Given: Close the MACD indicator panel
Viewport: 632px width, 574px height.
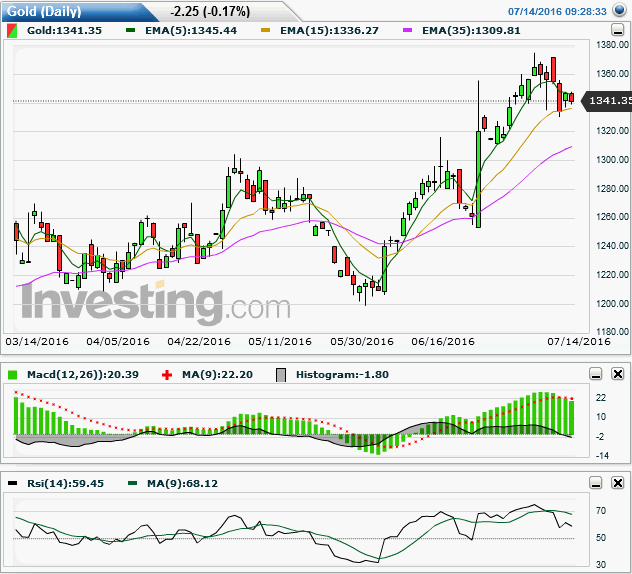Looking at the screenshot, I should [x=617, y=374].
